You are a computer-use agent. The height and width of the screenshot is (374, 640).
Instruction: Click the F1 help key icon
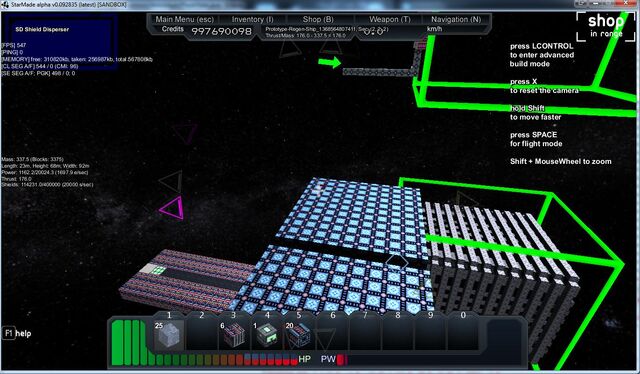tap(9, 333)
